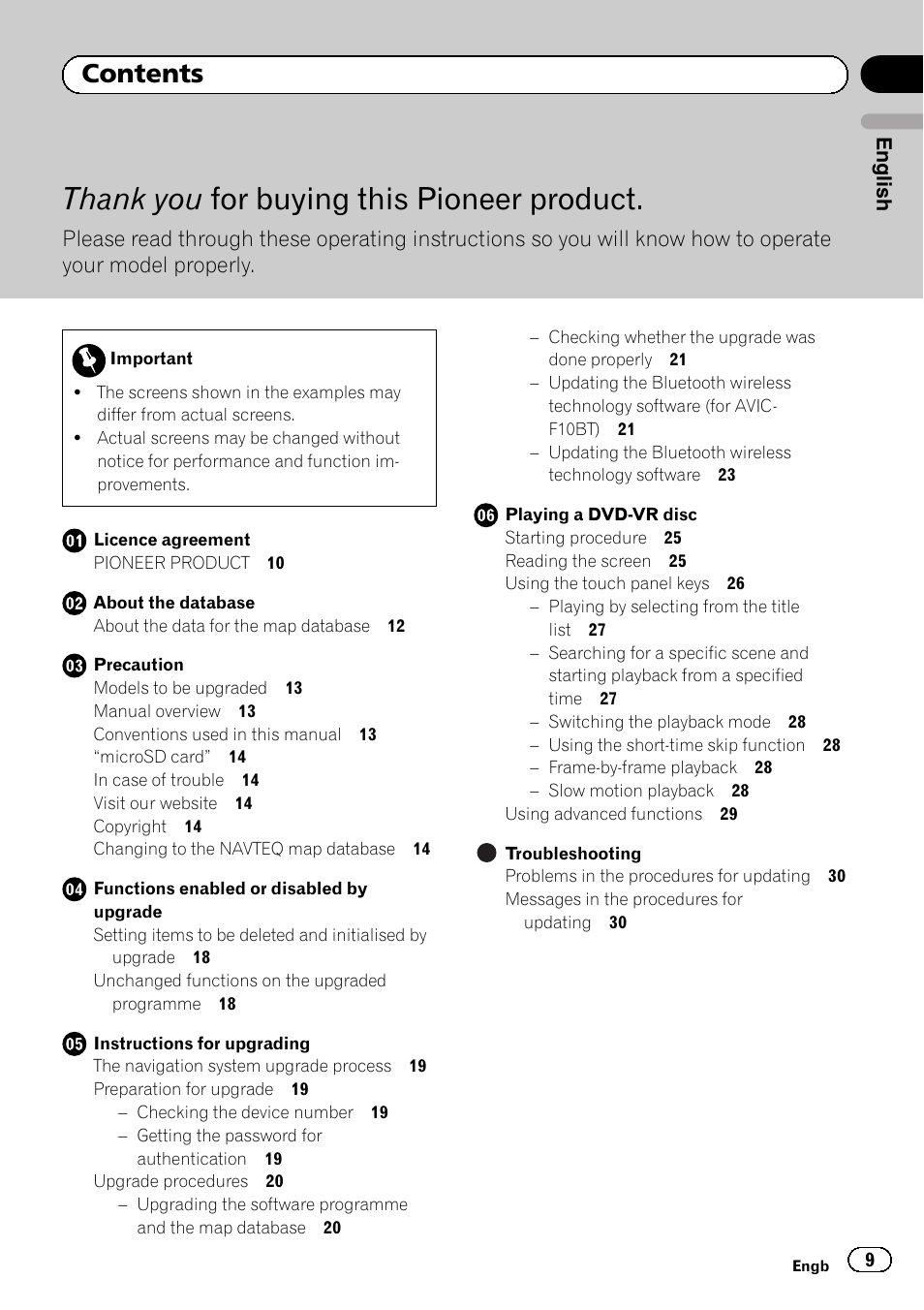Open the Visit our website entry
Screen dimensions: 924x1310
tap(155, 803)
